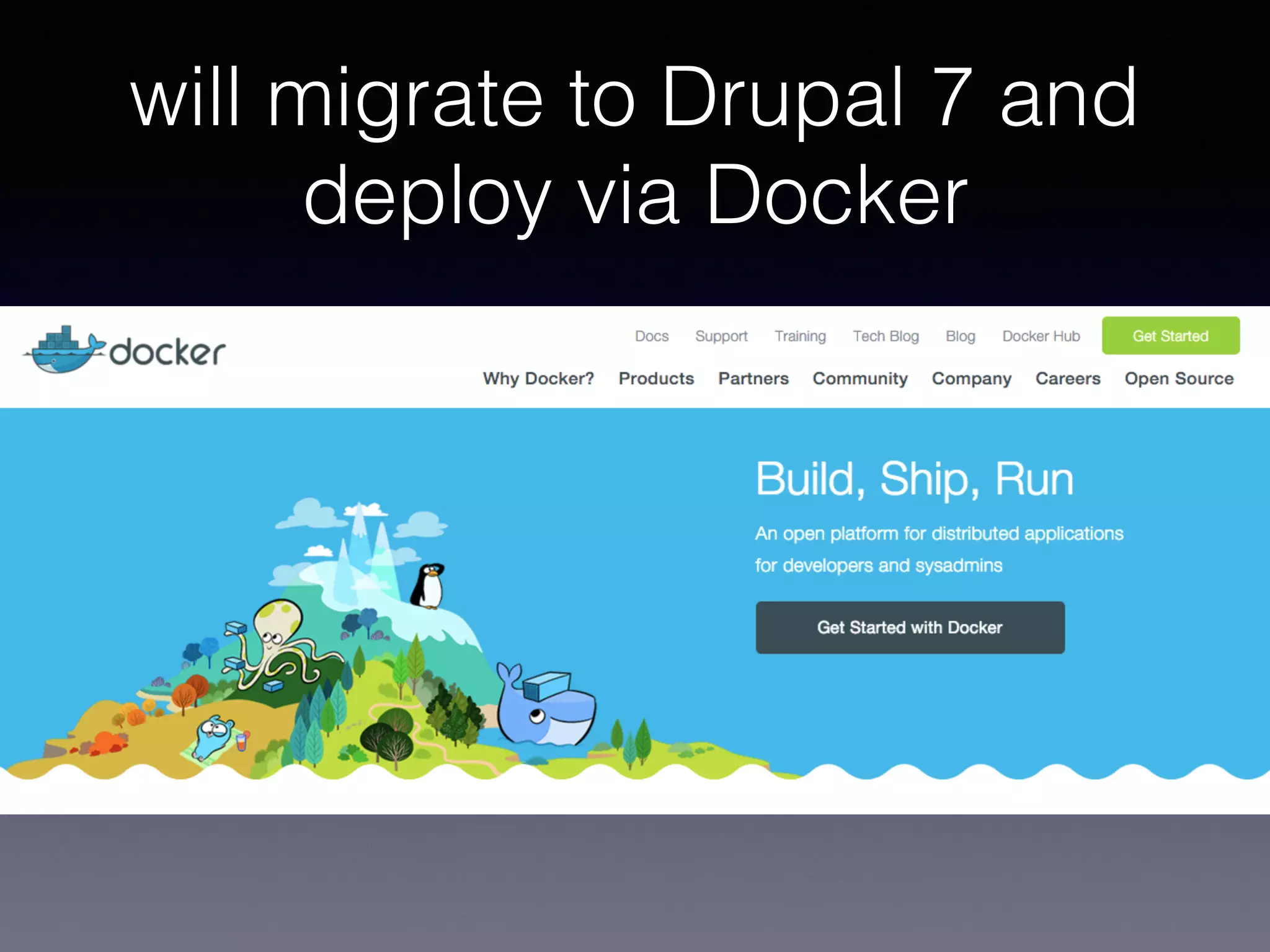The width and height of the screenshot is (1270, 952).
Task: Click the penguin on the island illustration
Action: click(428, 586)
